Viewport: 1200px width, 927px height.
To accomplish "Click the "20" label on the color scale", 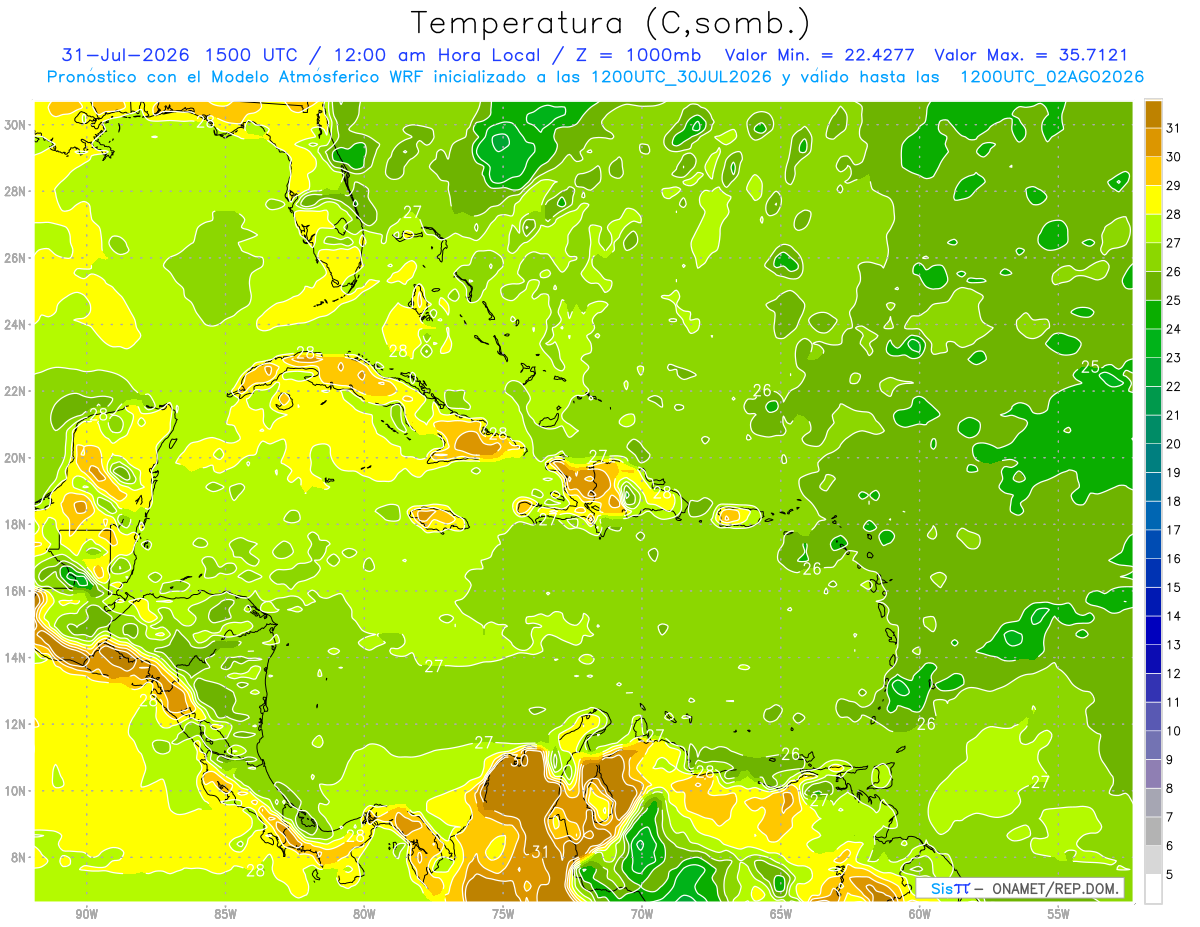I will click(x=1173, y=443).
